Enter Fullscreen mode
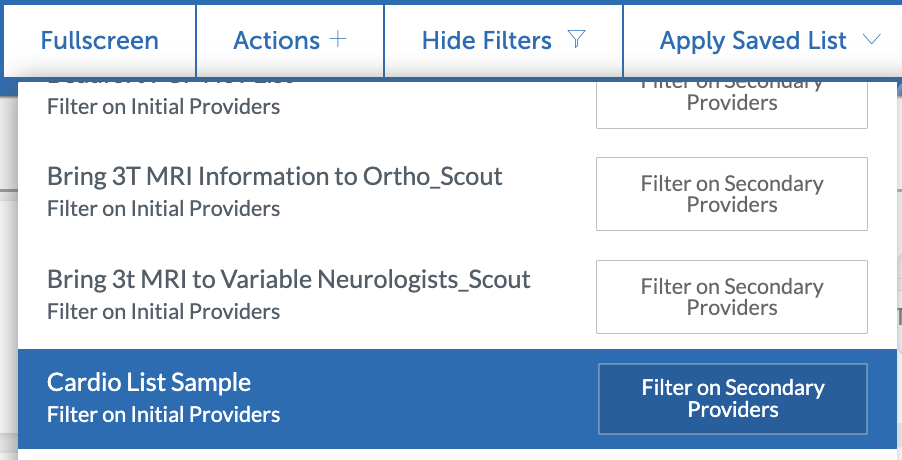902x460 pixels. [x=99, y=41]
